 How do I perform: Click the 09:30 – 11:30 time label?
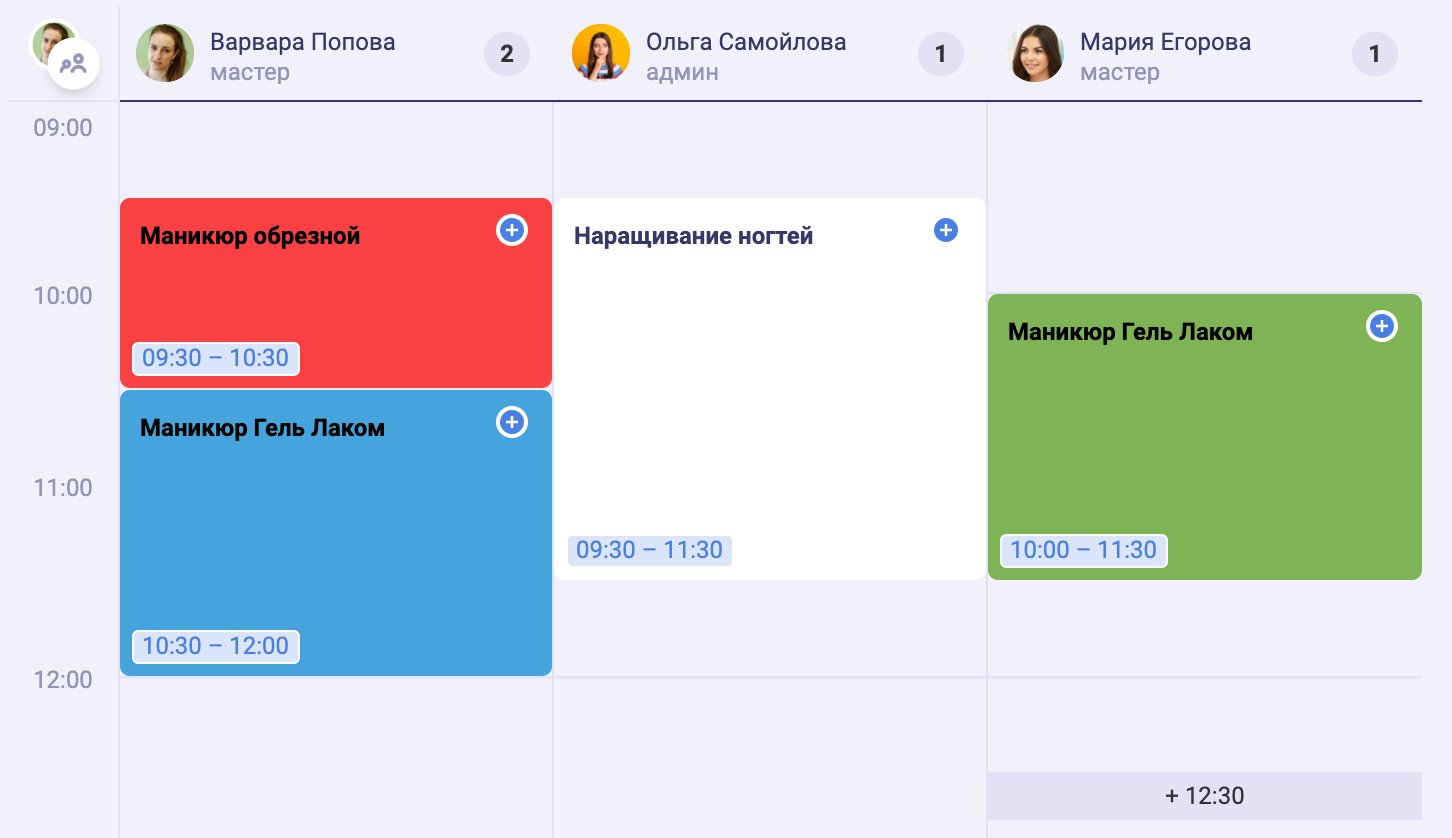650,551
